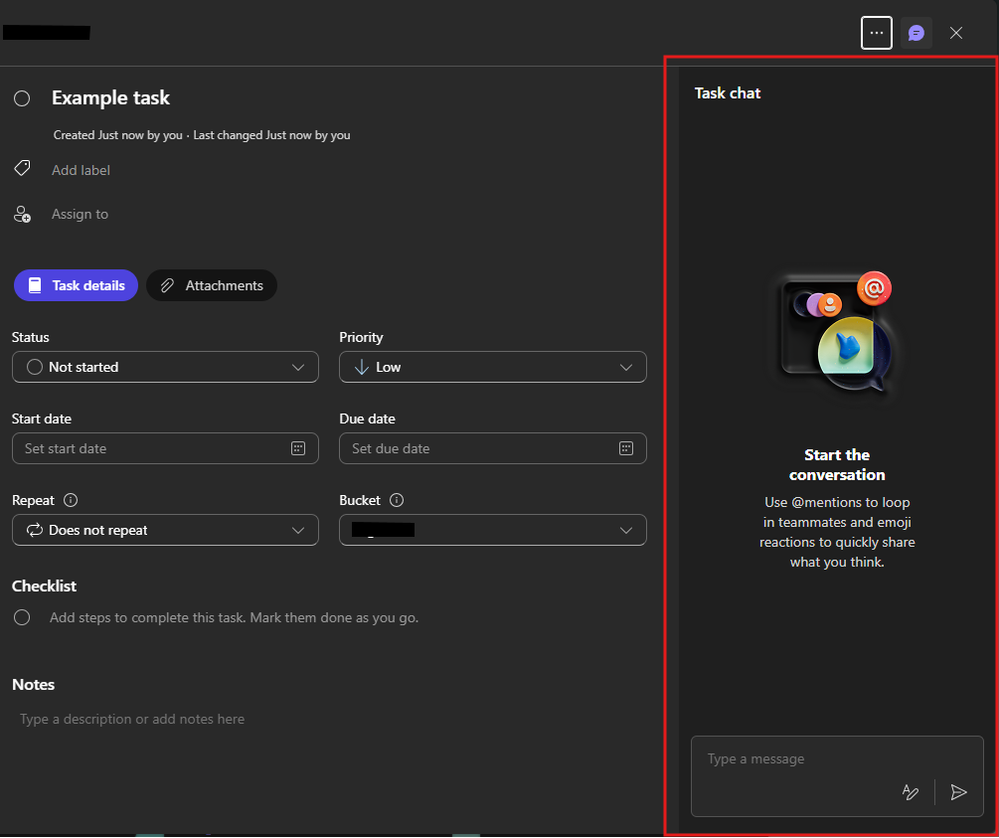This screenshot has width=999, height=838.
Task: Click the assign person icon
Action: click(x=22, y=214)
